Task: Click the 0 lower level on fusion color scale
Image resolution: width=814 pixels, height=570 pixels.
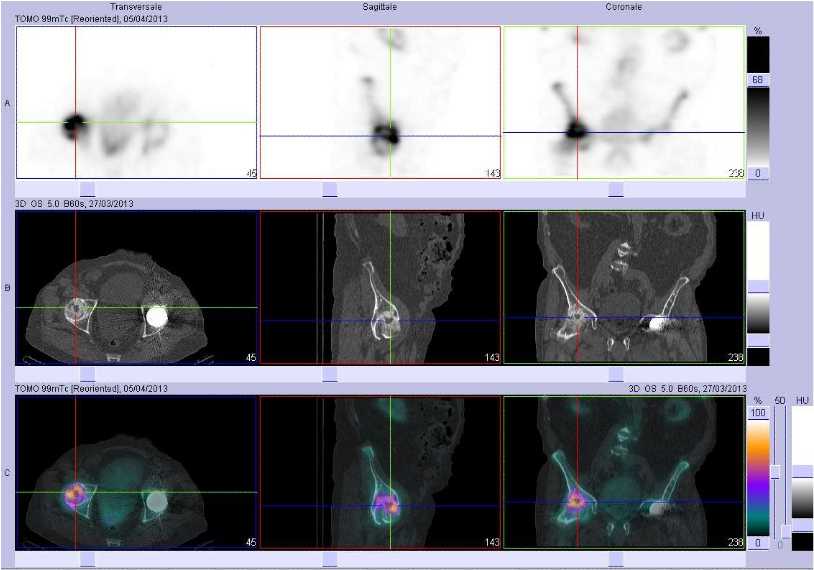Action: click(758, 542)
